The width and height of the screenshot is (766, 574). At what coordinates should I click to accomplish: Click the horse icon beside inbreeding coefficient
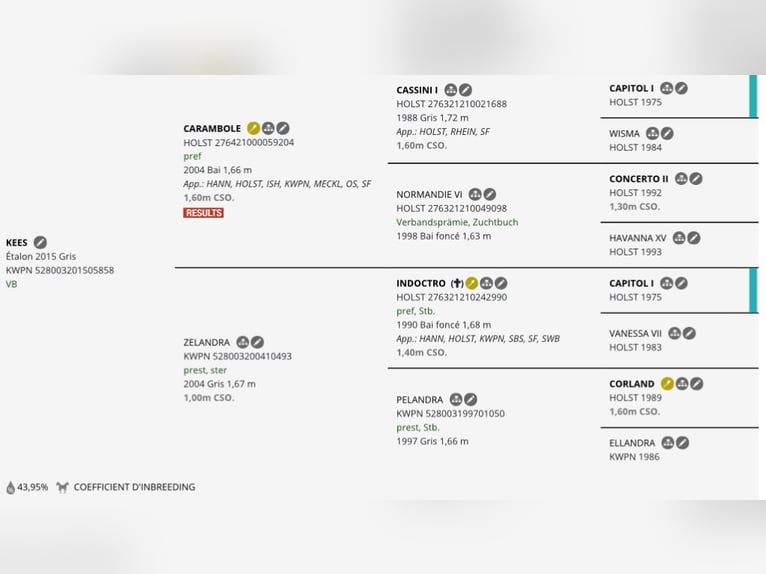(x=62, y=487)
